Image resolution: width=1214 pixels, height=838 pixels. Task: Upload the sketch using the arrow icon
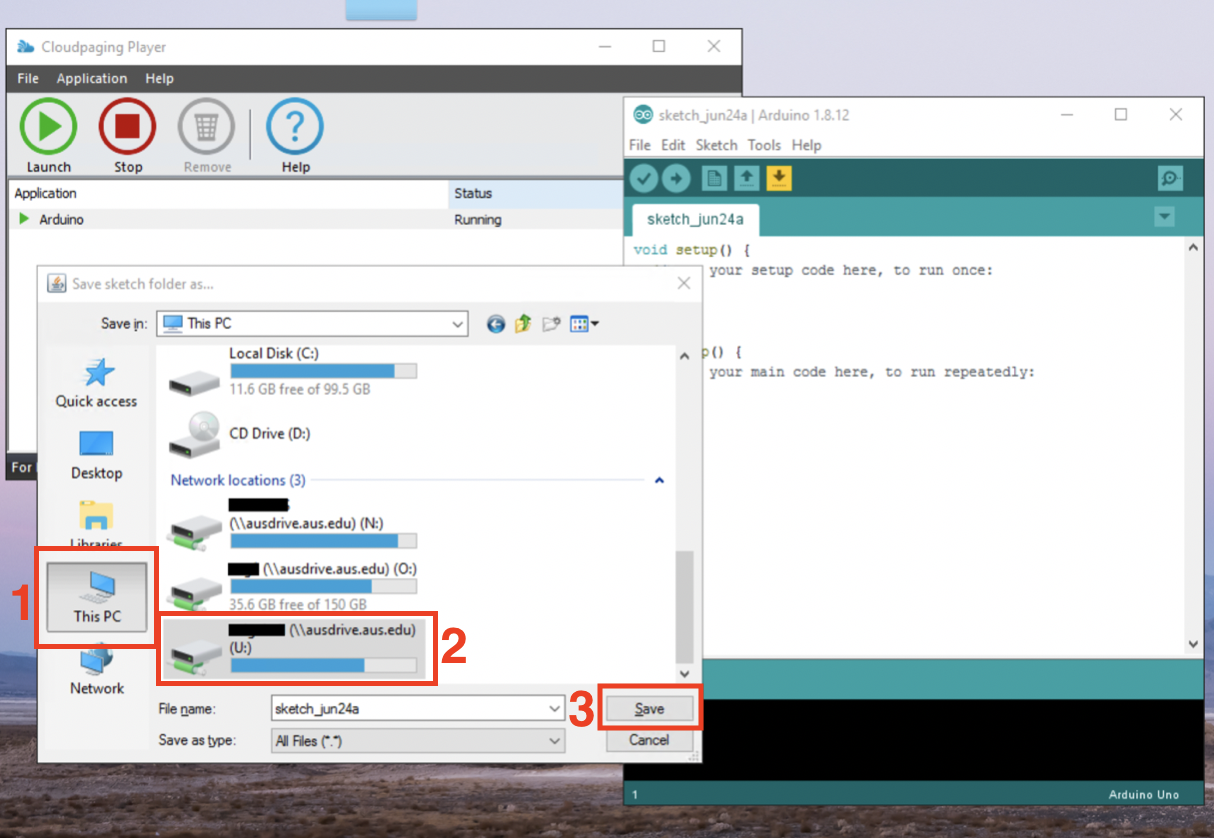click(677, 179)
